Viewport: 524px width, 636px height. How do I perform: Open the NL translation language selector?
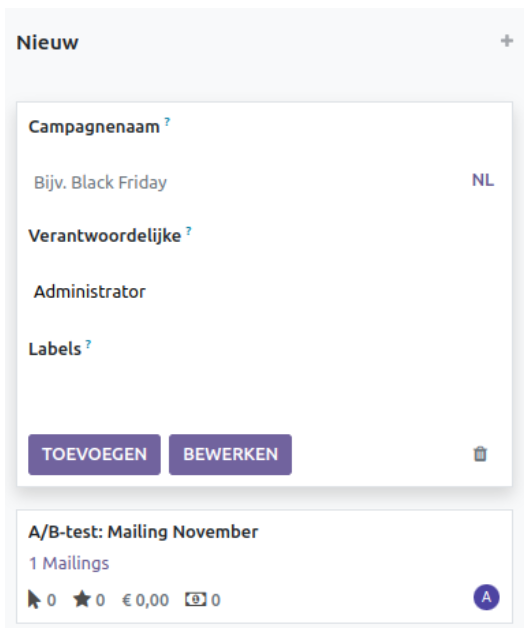483,180
